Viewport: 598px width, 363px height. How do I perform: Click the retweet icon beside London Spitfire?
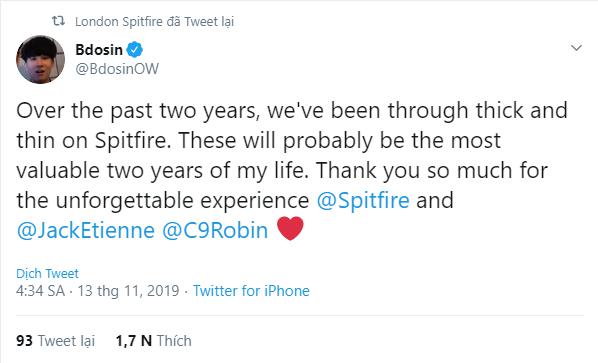point(58,21)
